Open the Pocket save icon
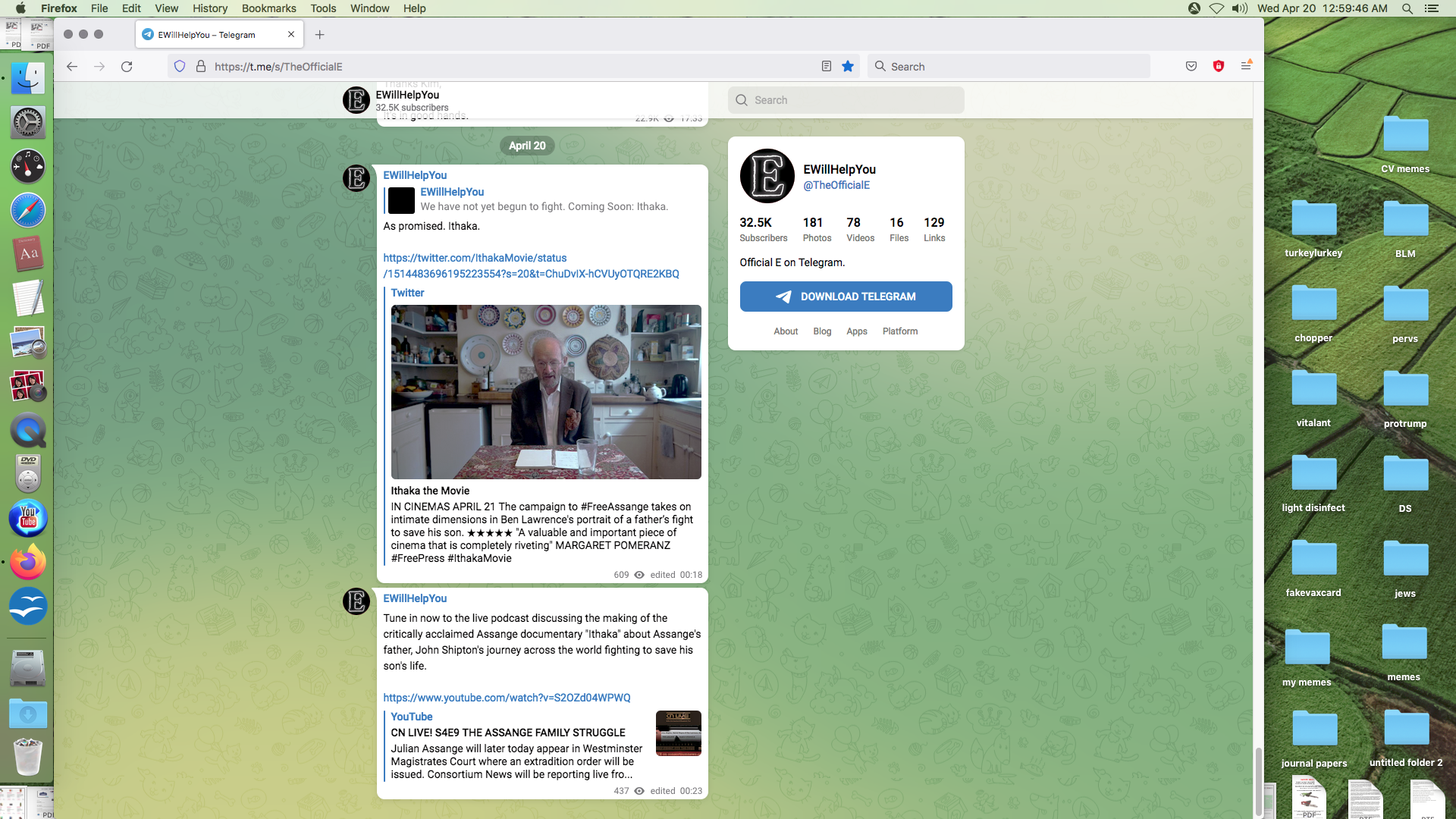 (x=1191, y=67)
